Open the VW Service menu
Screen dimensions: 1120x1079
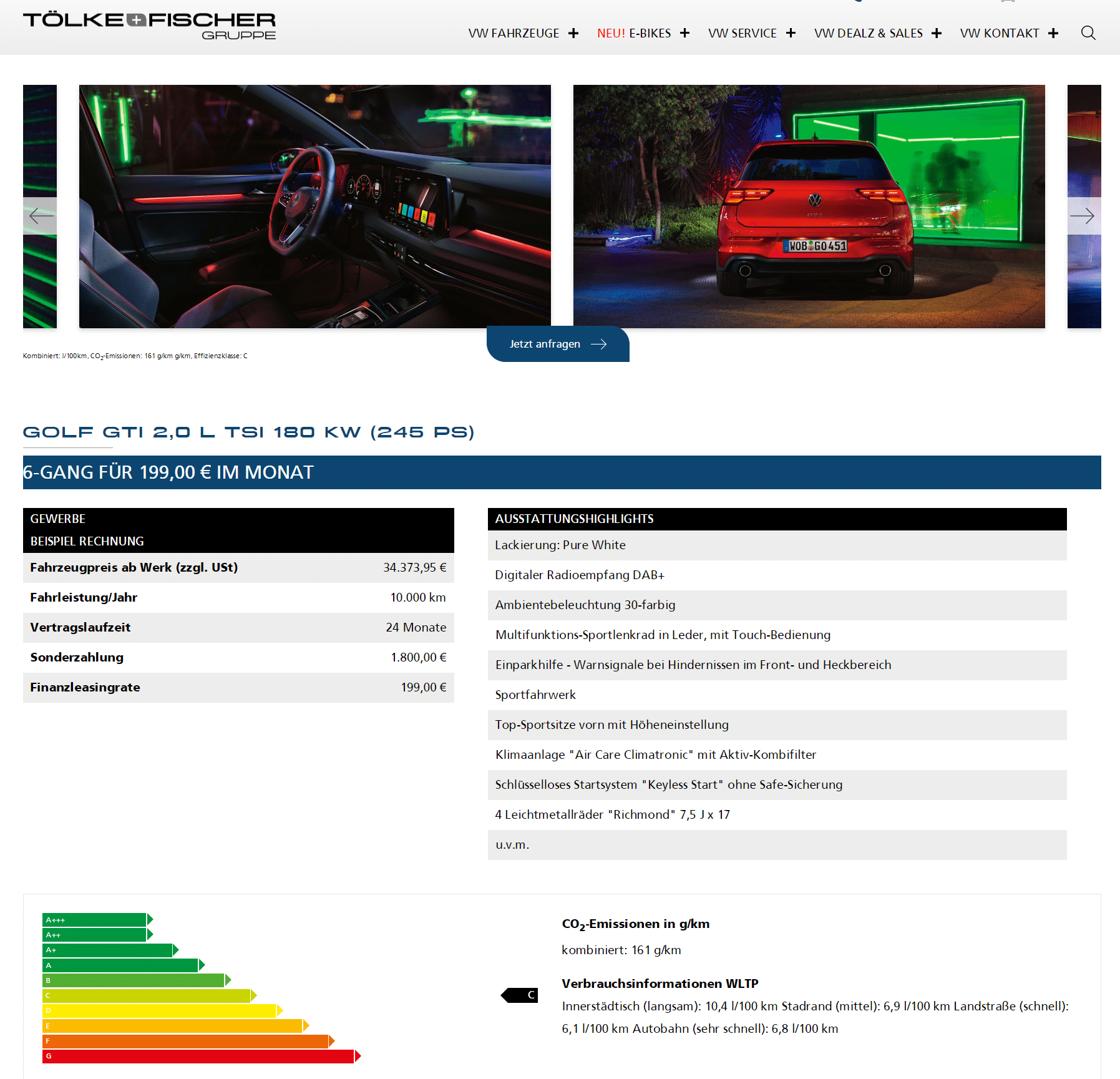743,33
